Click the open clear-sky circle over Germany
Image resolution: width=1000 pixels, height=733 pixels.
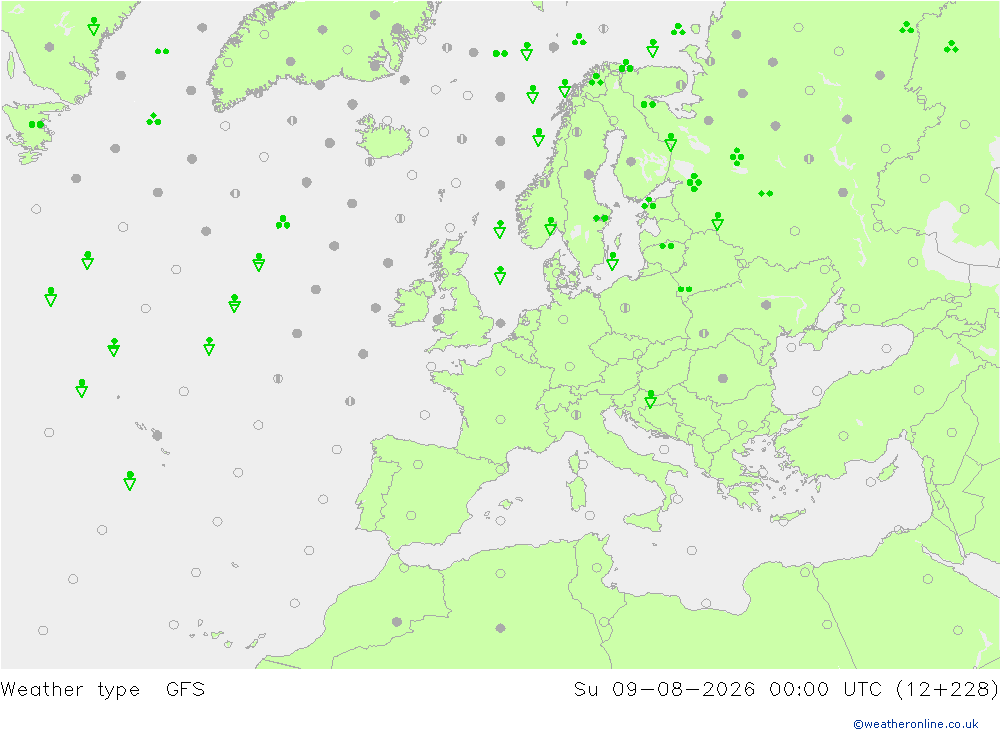pos(563,320)
